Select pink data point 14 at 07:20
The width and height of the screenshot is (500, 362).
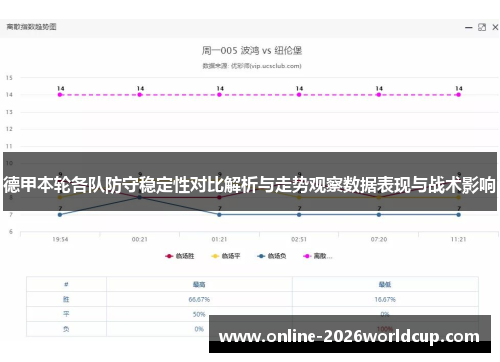click(x=379, y=95)
